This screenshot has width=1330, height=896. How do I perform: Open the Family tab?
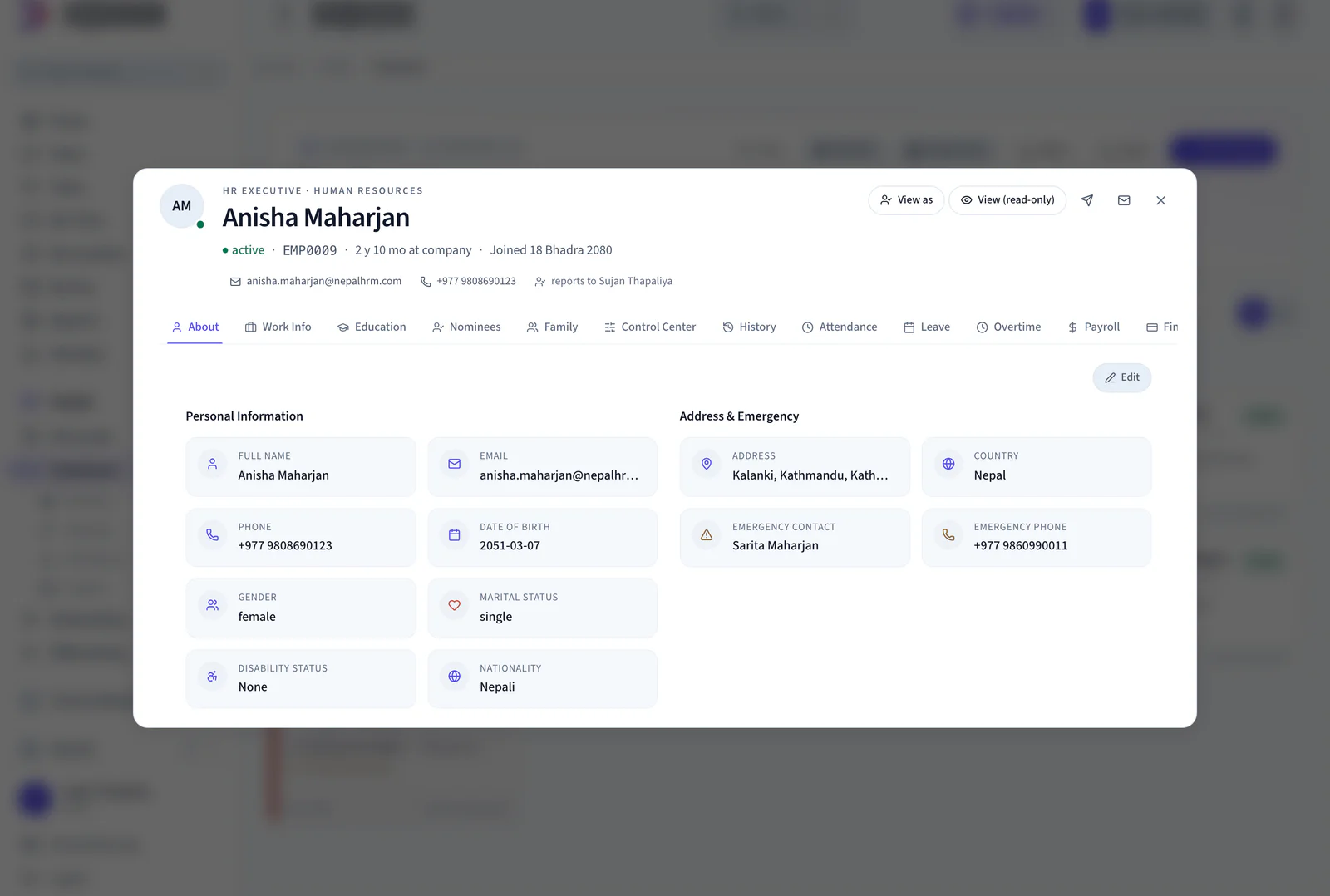552,327
